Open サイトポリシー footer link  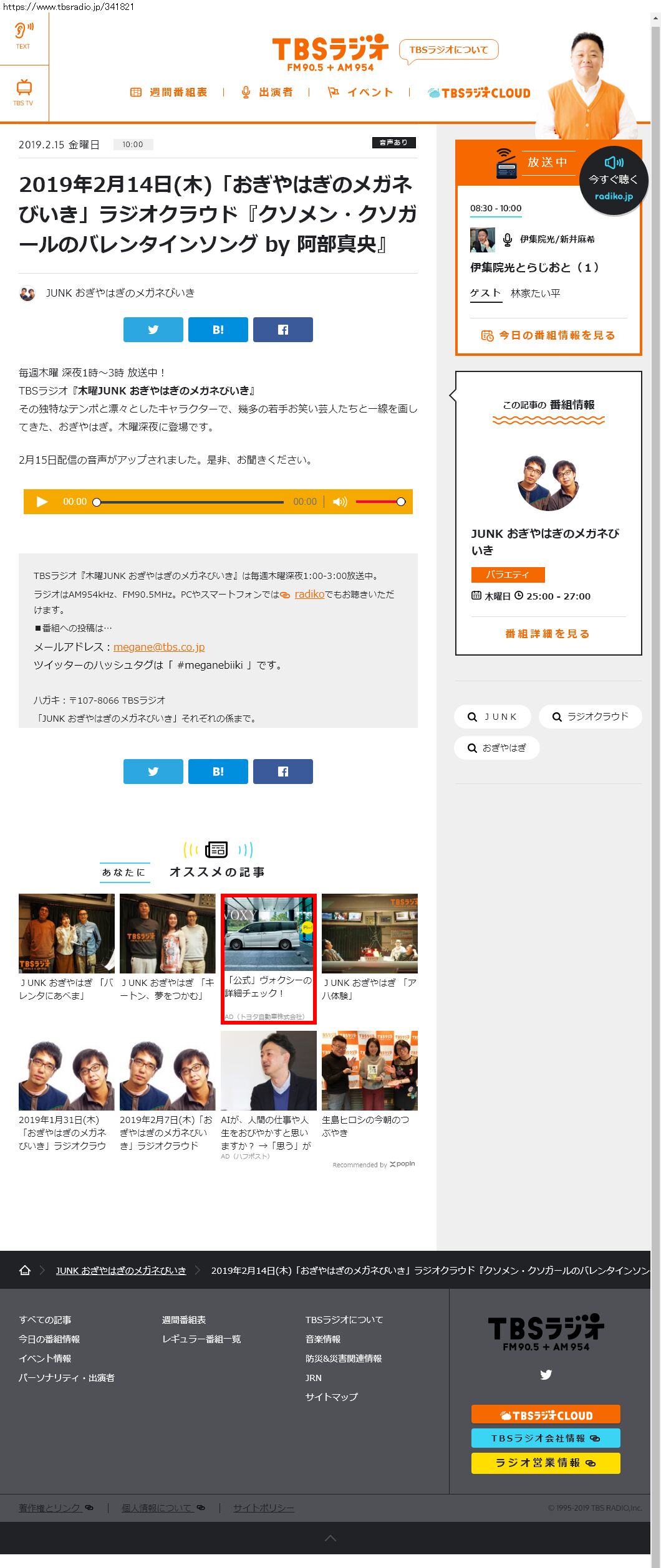pos(264,1508)
